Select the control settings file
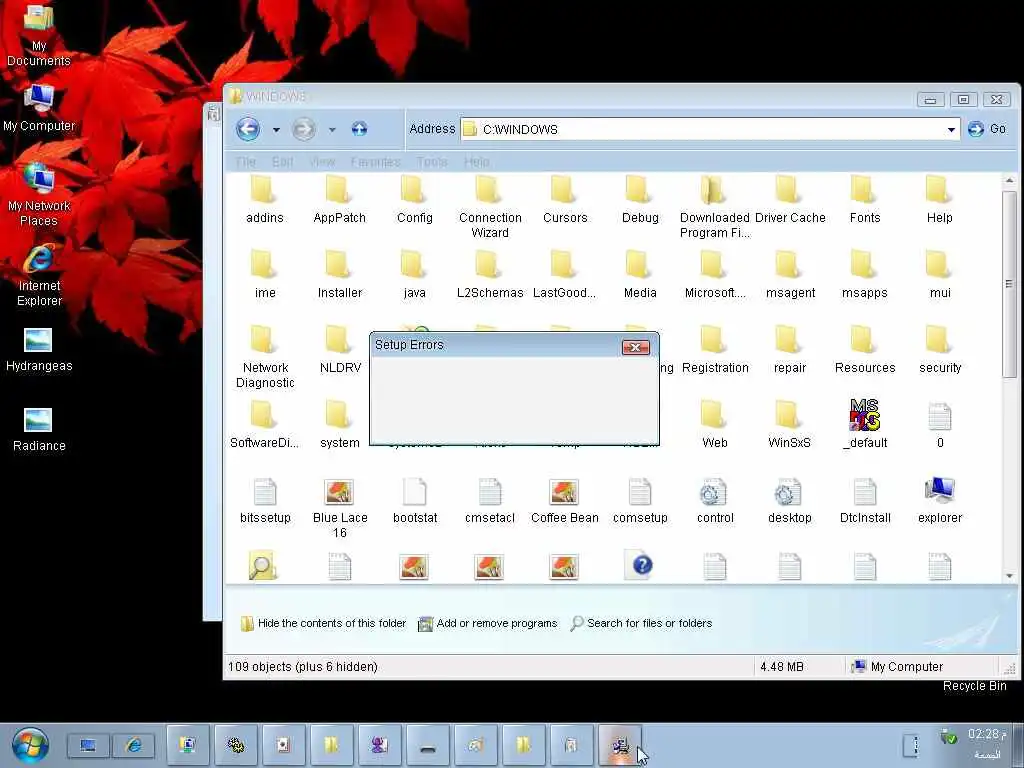Screen dimensions: 1024x768 tap(714, 501)
